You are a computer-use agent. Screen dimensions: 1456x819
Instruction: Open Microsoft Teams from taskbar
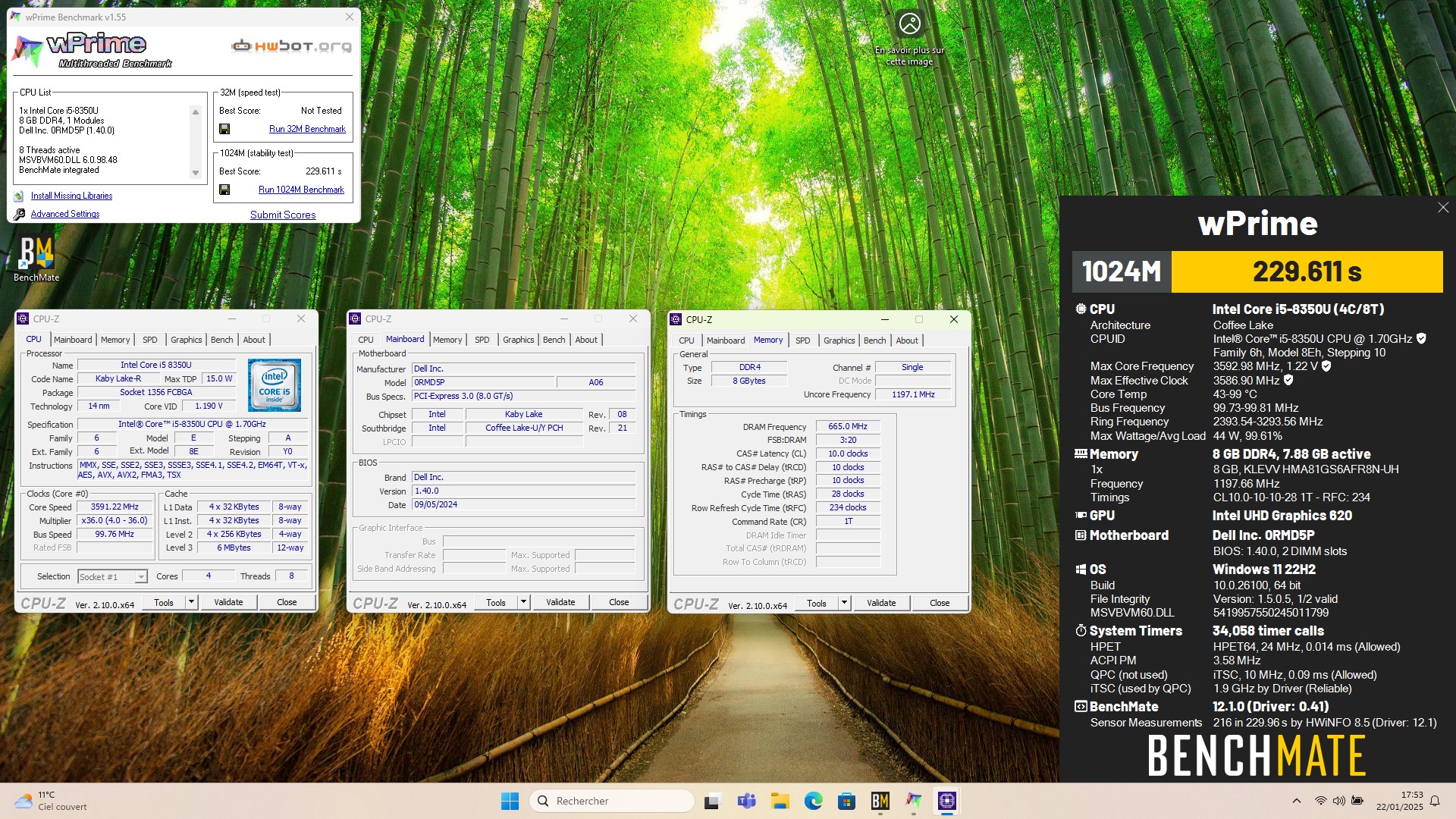[x=747, y=801]
